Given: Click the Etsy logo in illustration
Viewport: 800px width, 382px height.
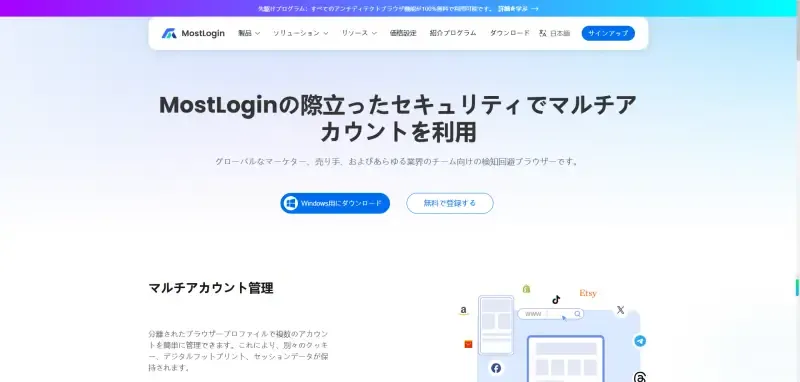Looking at the screenshot, I should 588,293.
